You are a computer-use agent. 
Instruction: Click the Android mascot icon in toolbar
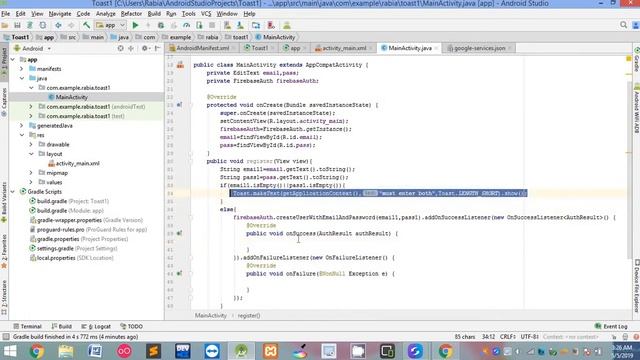pyautogui.click(x=287, y=25)
